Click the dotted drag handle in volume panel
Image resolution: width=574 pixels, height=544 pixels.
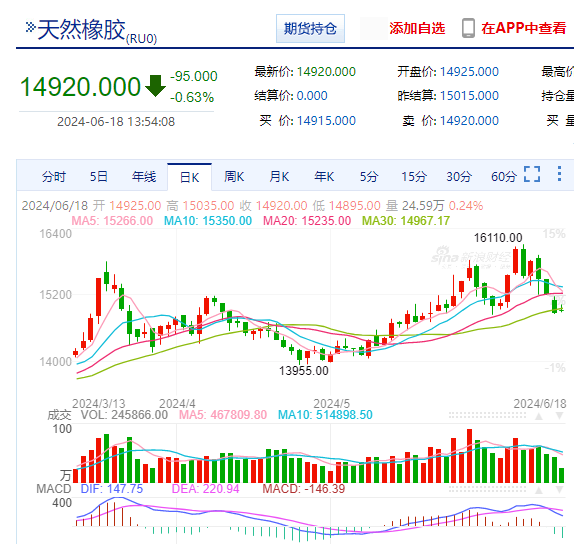(487, 416)
